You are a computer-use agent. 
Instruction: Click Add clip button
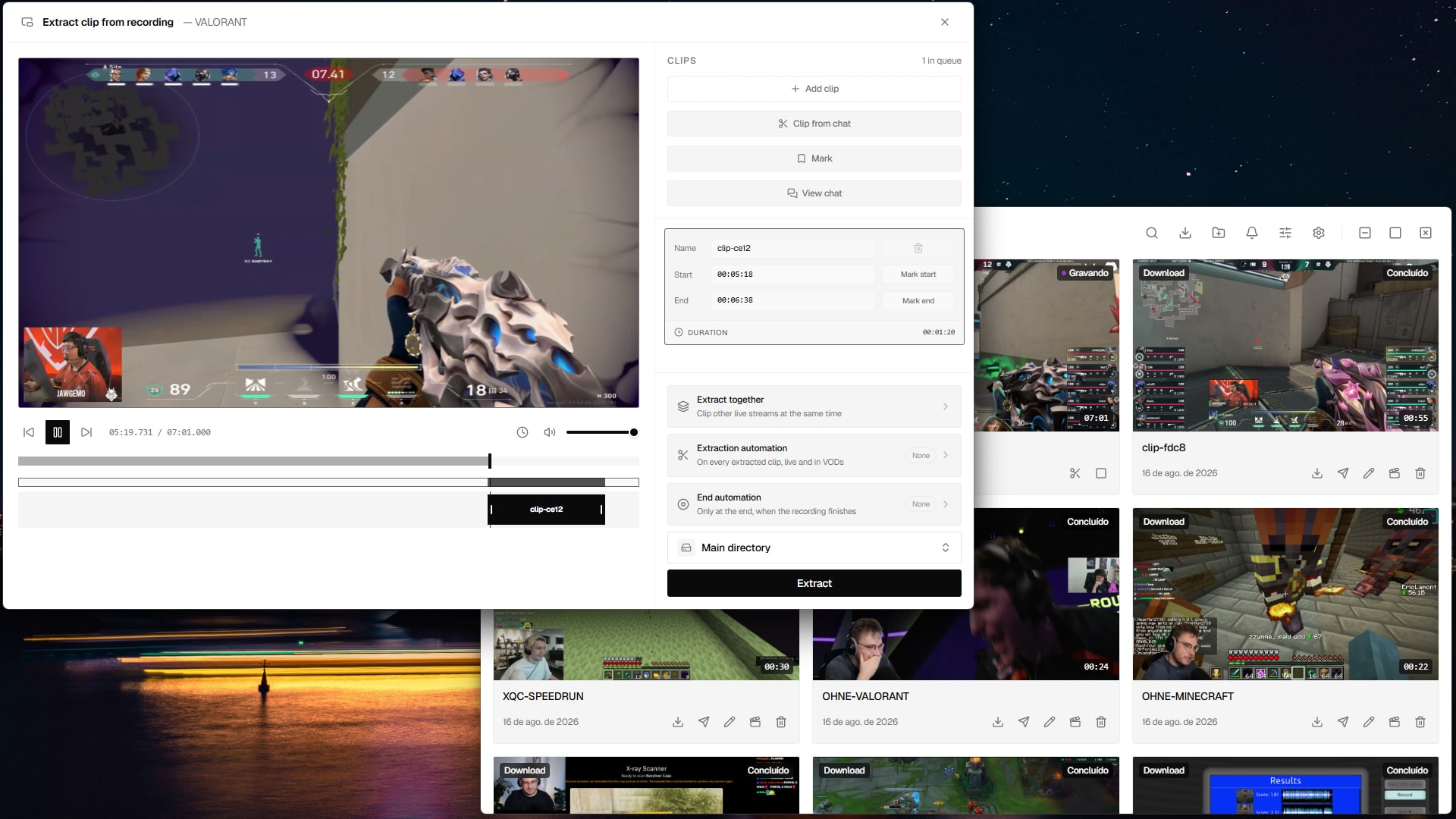814,89
